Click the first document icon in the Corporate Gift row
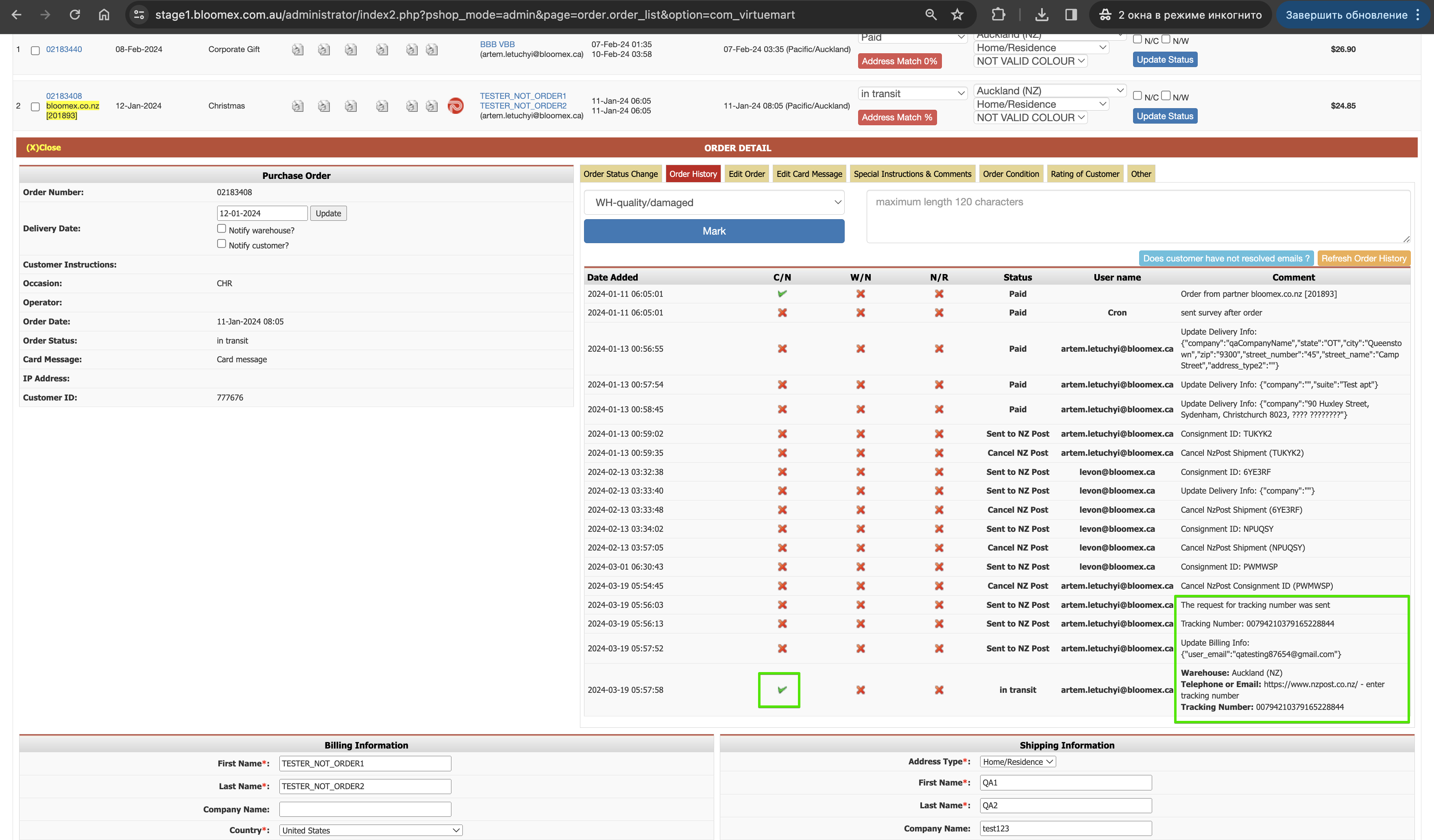 pyautogui.click(x=298, y=50)
